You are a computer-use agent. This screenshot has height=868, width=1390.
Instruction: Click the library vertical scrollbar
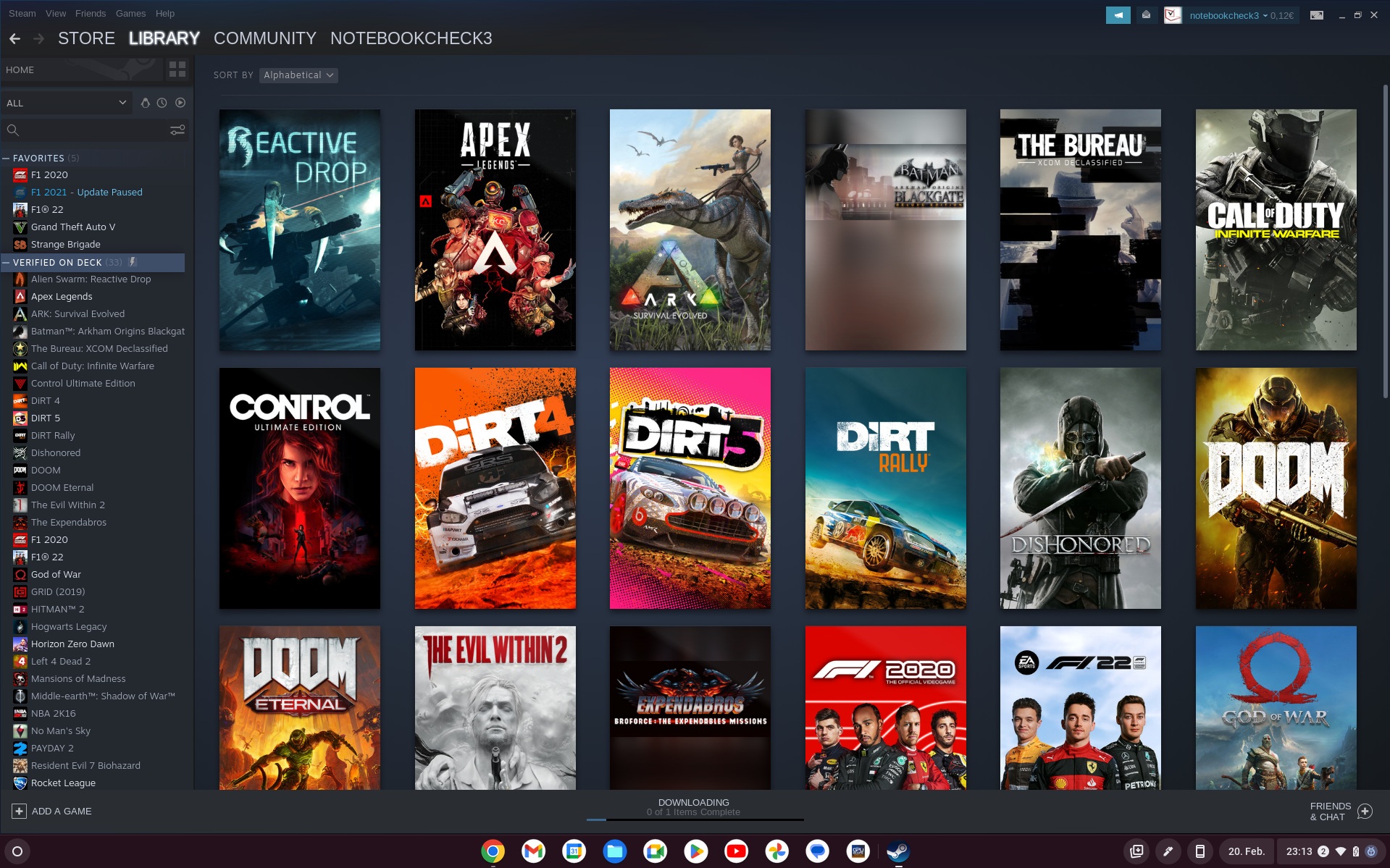1385,242
